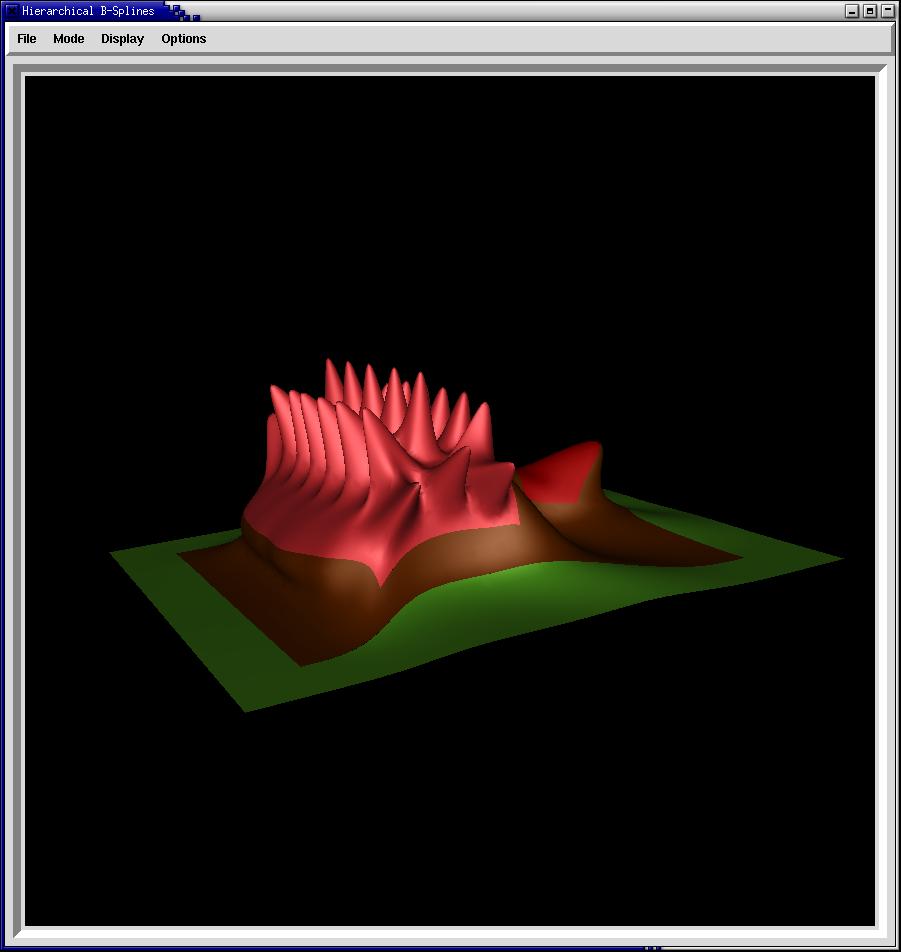Click the bottom front corner of green plane
The height and width of the screenshot is (952, 901).
tap(246, 709)
